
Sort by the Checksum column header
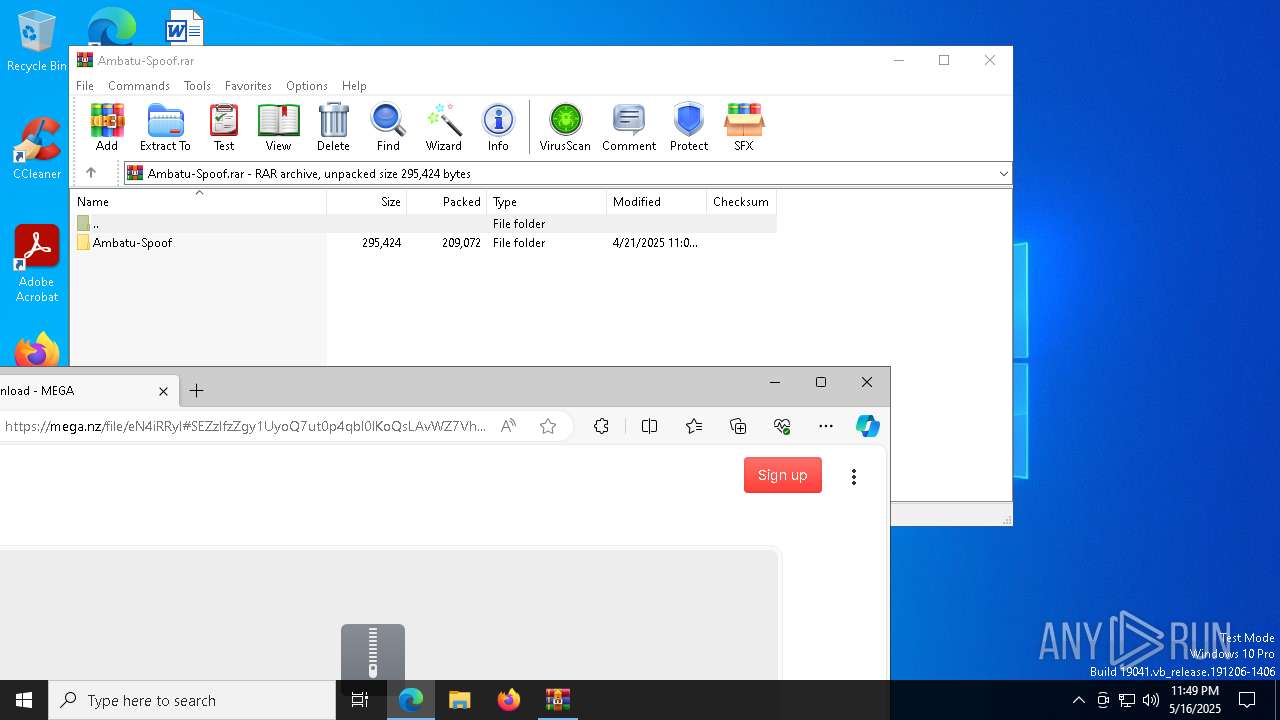[741, 202]
